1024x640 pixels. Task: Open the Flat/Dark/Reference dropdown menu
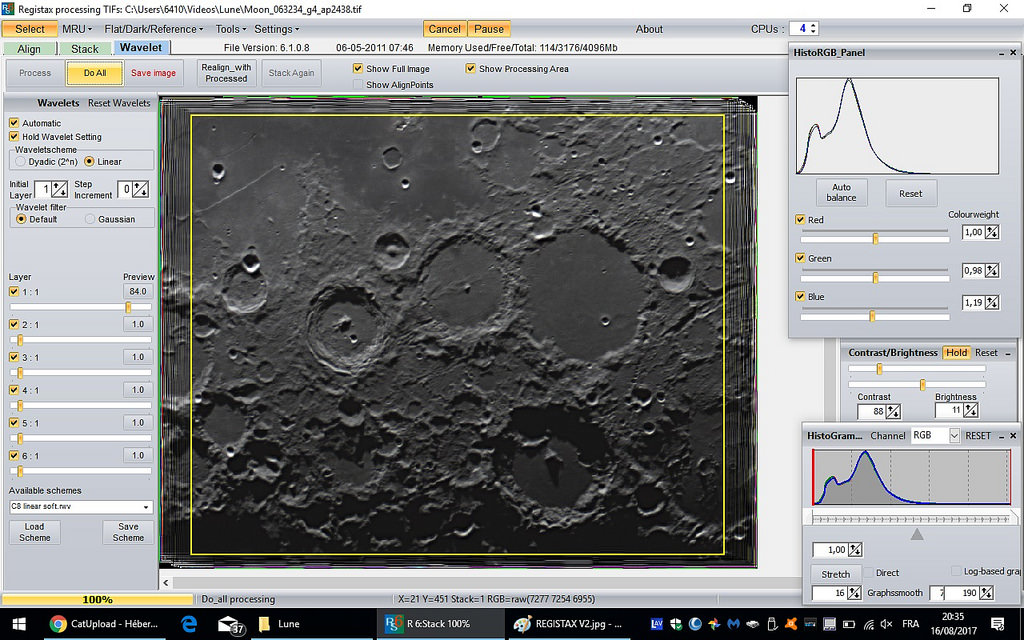(x=151, y=29)
